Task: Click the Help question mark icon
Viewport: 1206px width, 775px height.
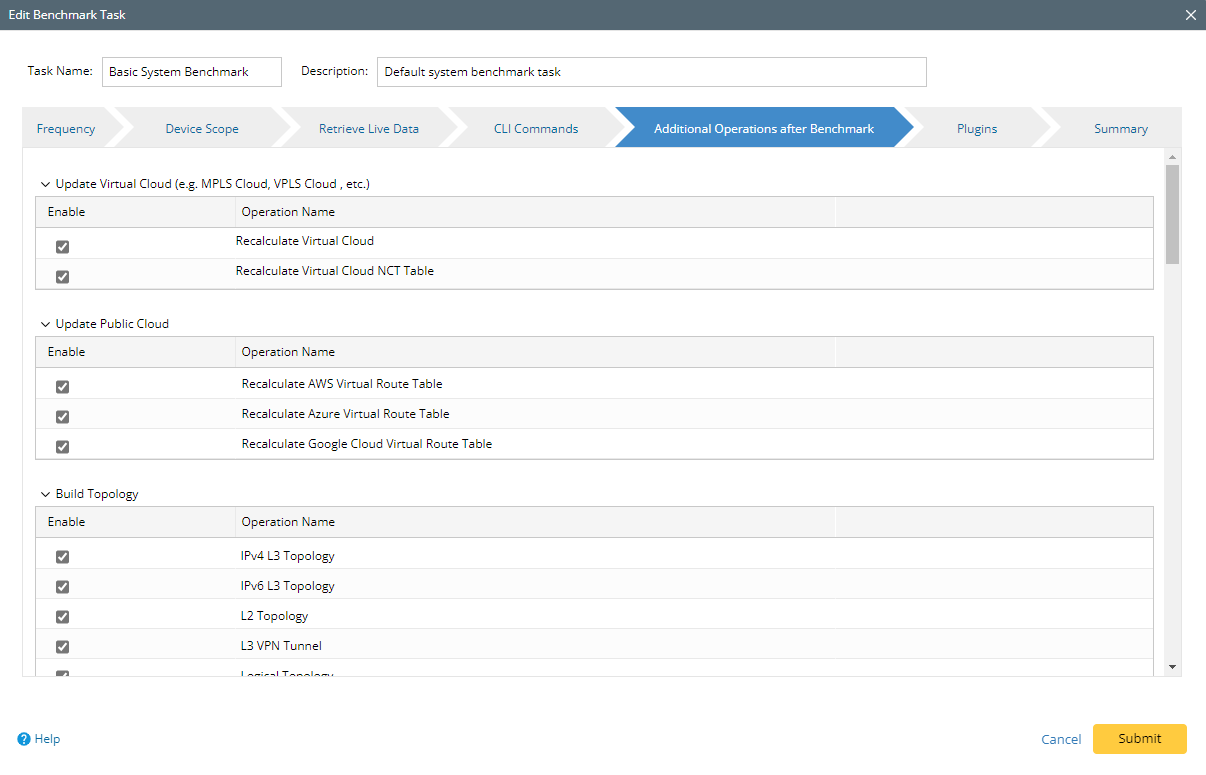Action: click(x=24, y=739)
